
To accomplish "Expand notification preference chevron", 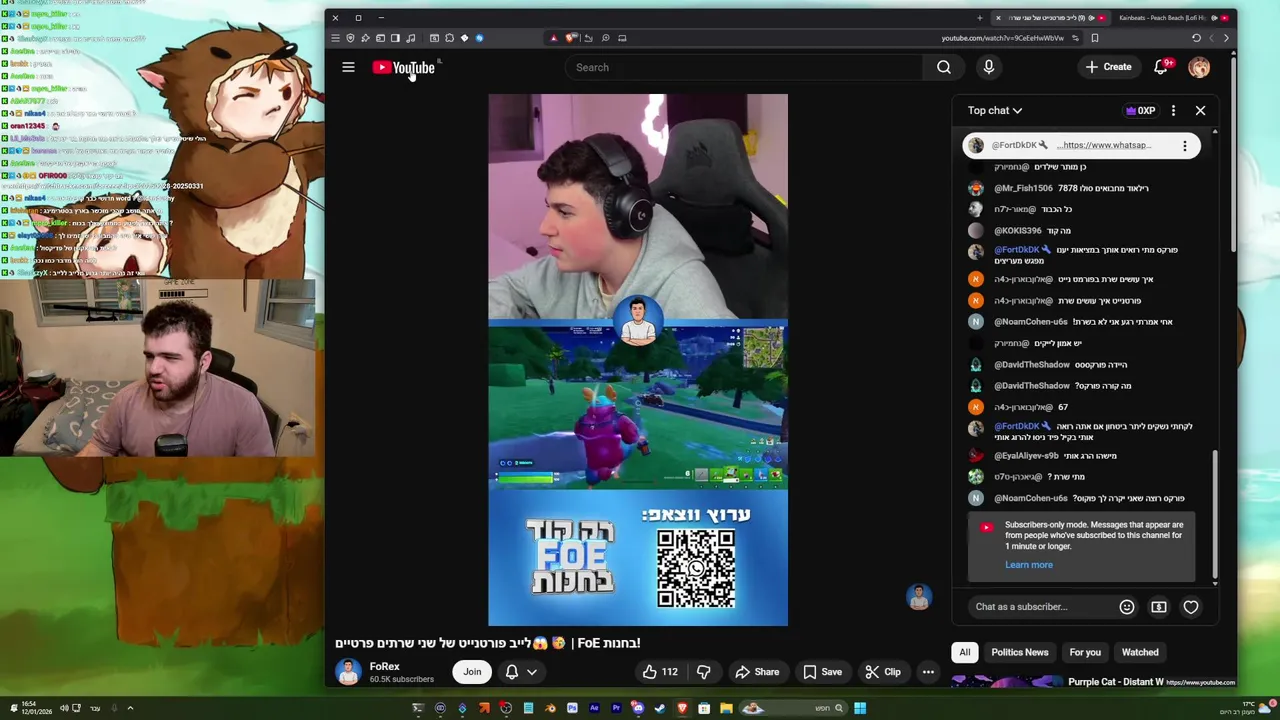I will pos(532,672).
